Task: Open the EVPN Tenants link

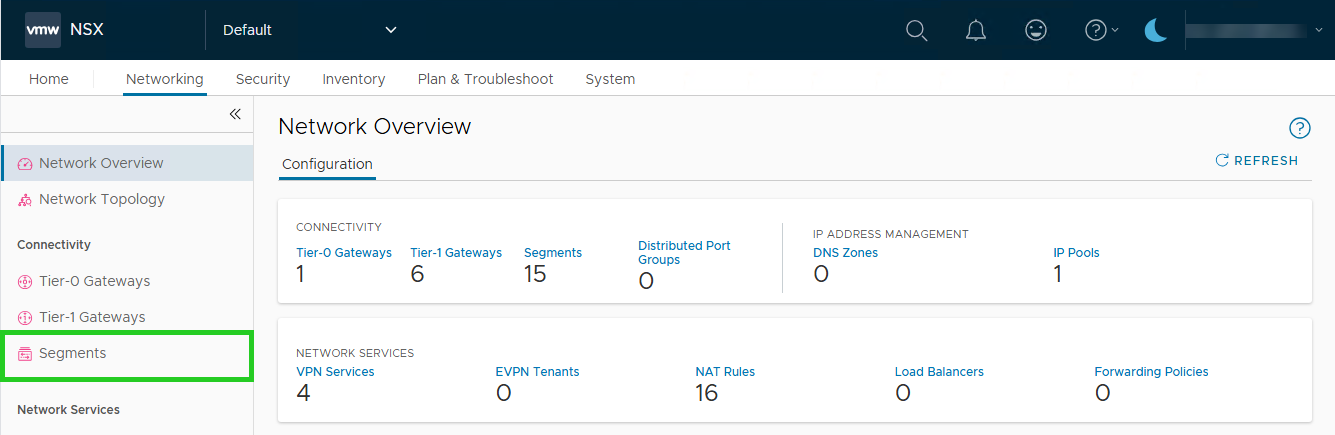Action: coord(537,372)
